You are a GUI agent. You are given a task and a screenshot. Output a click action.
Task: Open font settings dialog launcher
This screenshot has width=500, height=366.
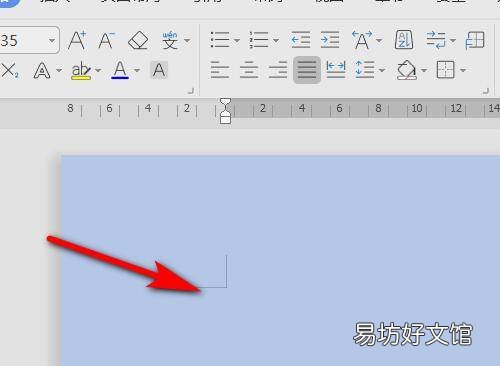click(x=191, y=91)
